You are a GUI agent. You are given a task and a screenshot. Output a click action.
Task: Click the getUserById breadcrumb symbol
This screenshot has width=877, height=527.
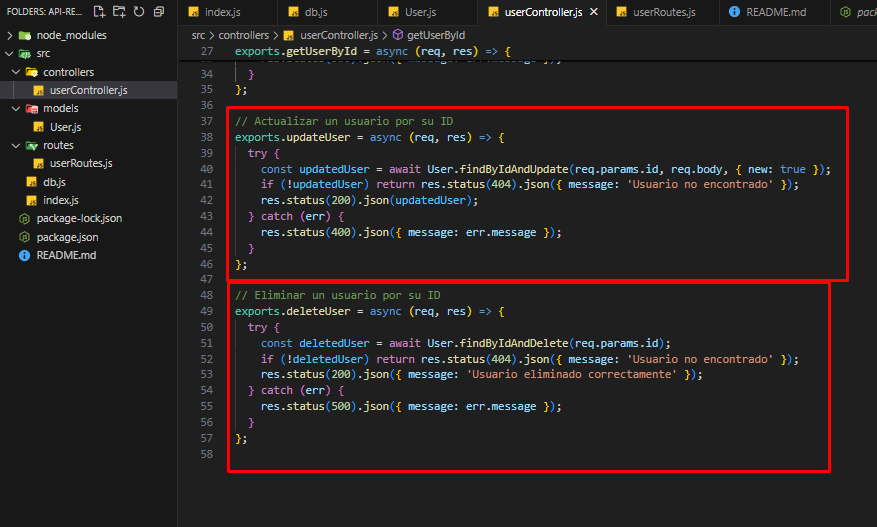[436, 35]
